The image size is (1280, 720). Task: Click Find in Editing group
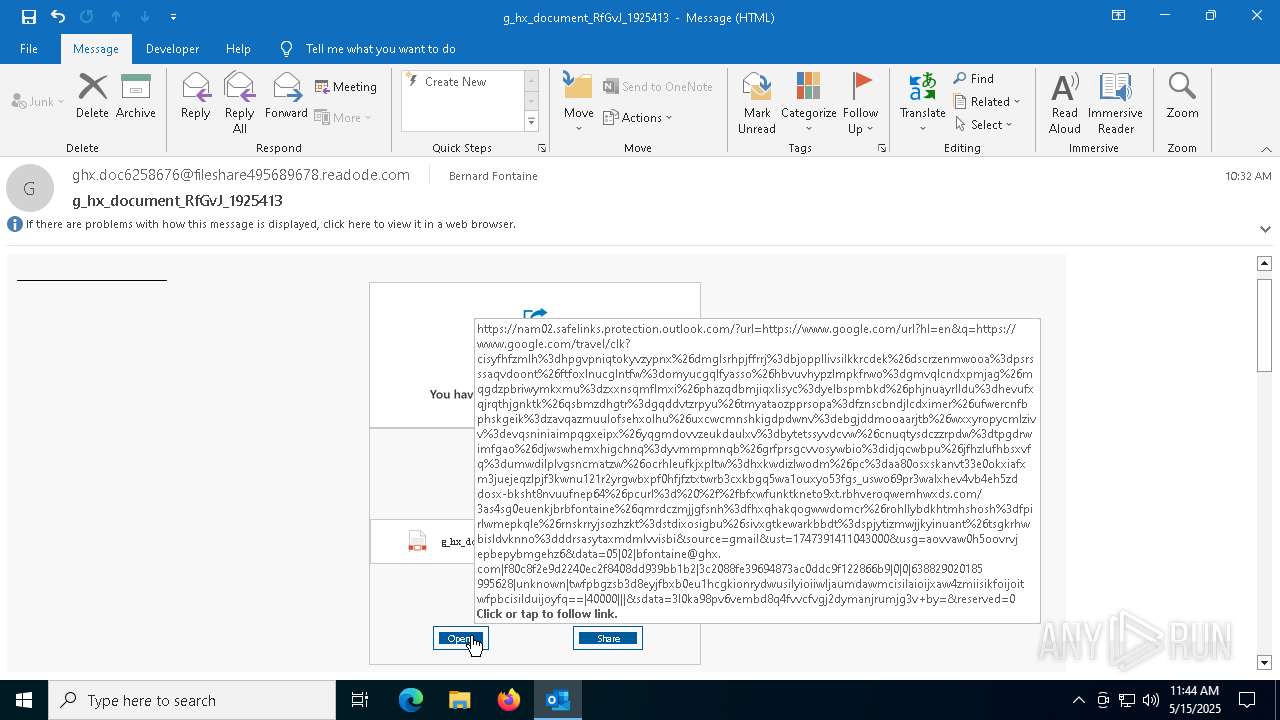coord(974,79)
